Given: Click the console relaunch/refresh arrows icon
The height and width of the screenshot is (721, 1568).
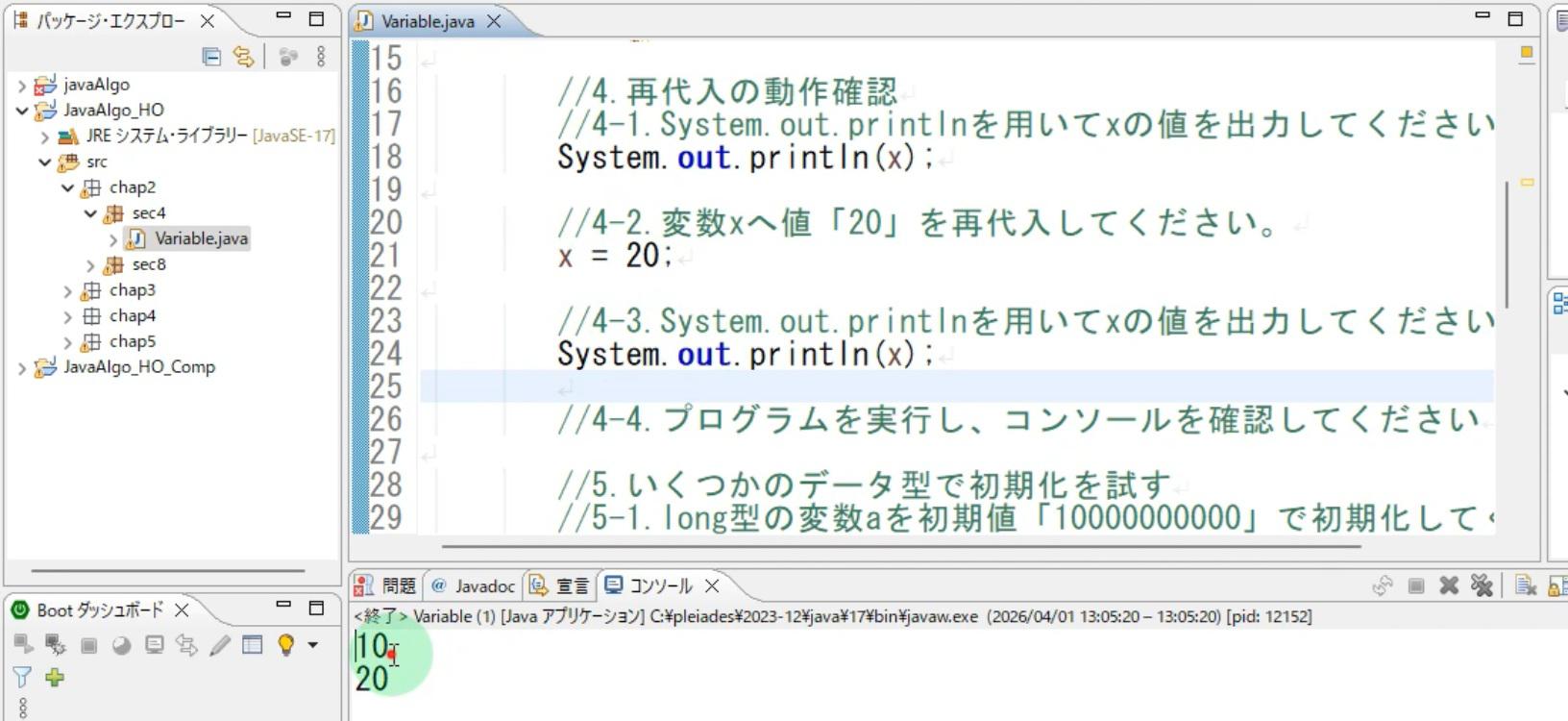Looking at the screenshot, I should (1383, 585).
